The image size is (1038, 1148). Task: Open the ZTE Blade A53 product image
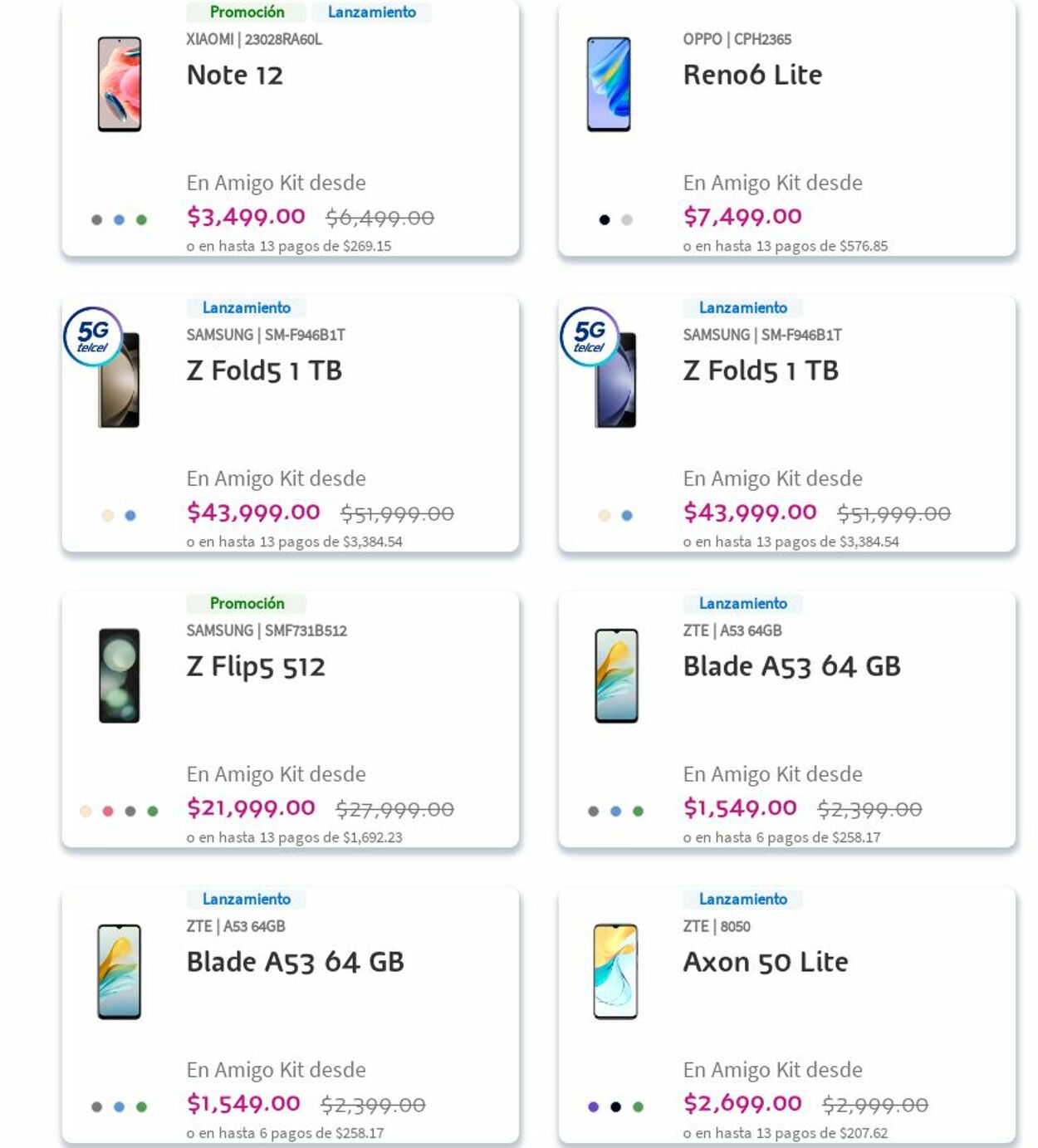614,677
